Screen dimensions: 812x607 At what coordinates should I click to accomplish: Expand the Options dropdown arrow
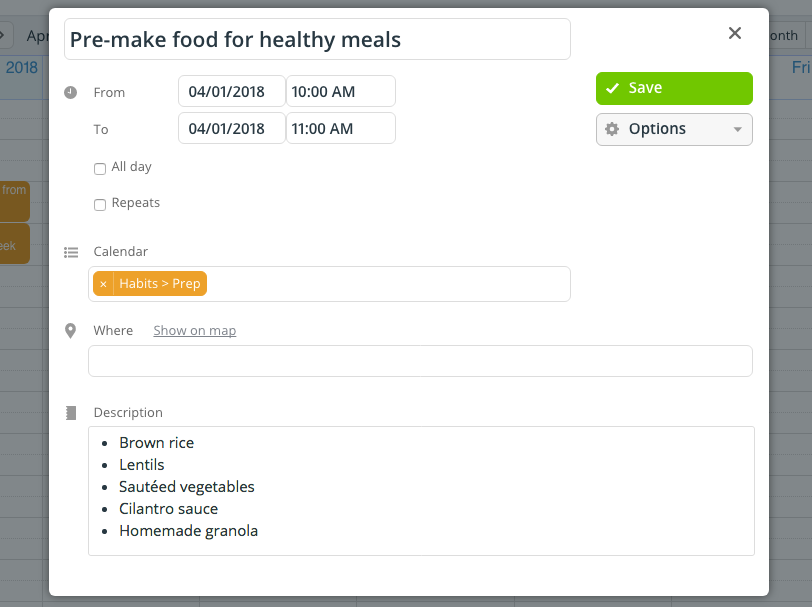738,130
